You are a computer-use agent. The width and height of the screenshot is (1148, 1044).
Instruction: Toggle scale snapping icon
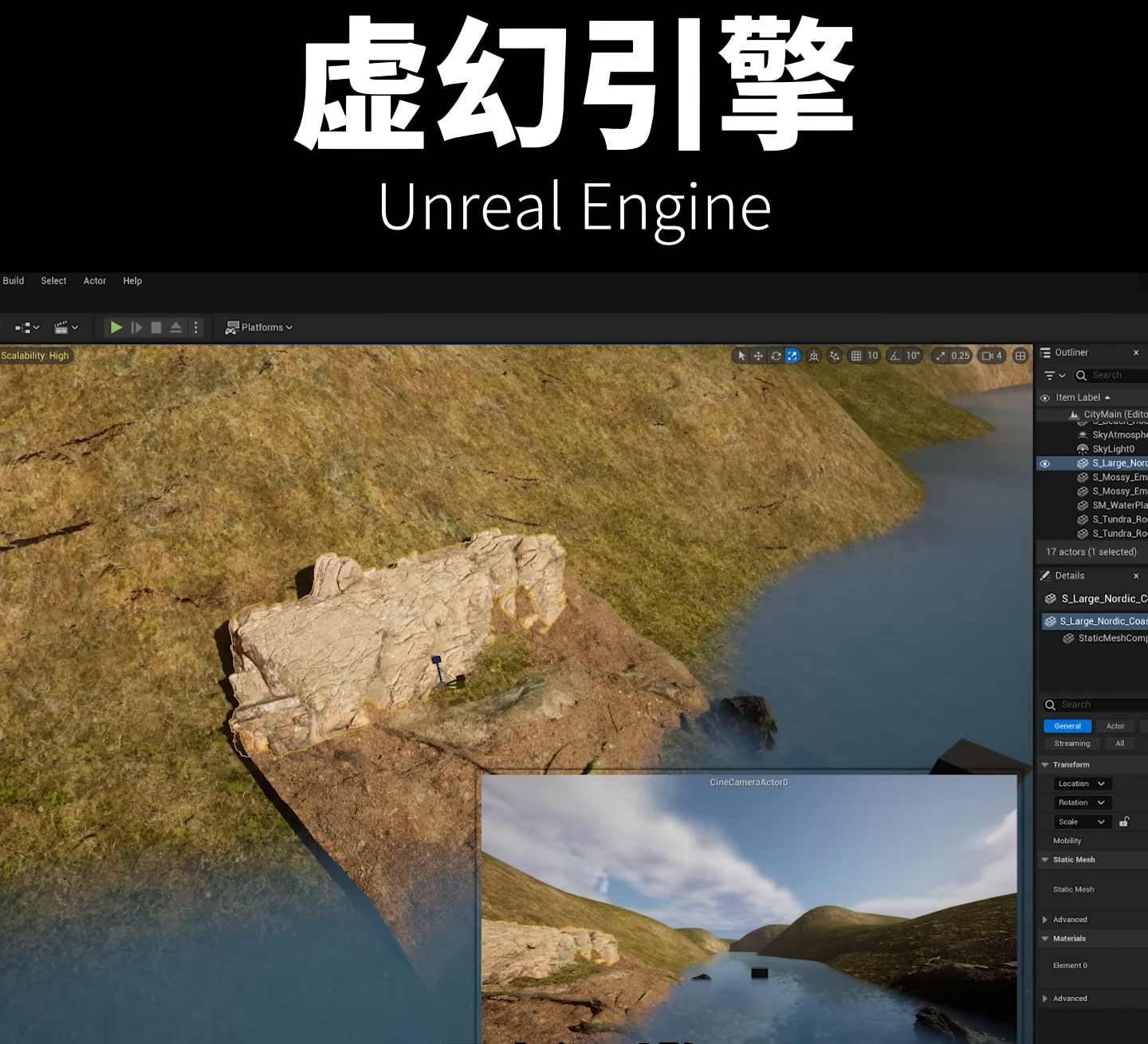(x=941, y=356)
